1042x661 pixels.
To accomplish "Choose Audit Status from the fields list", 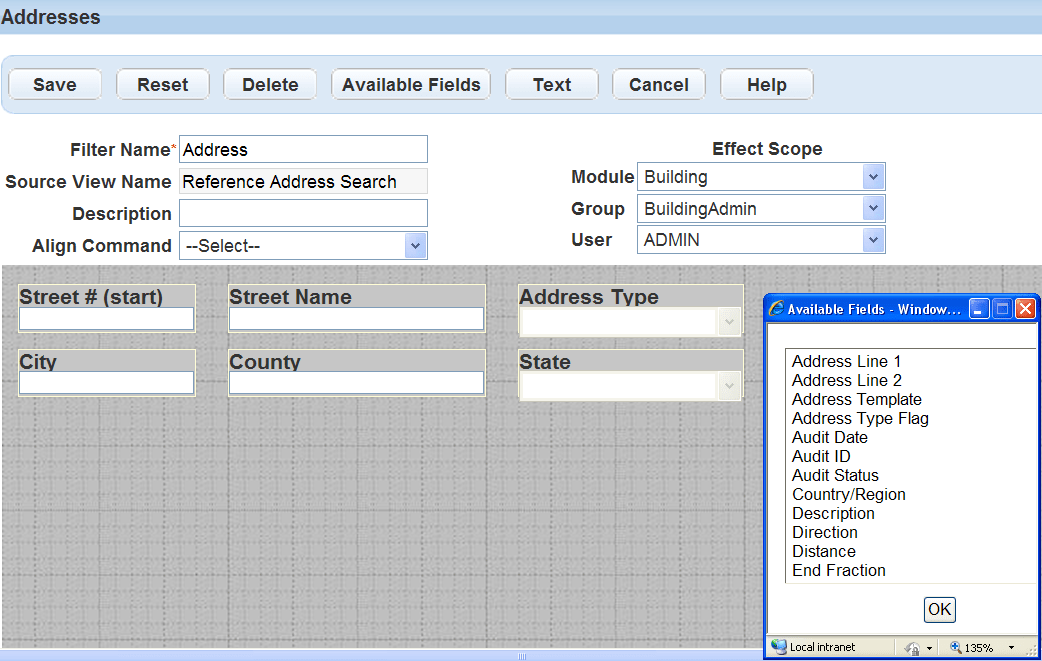I will [x=835, y=475].
